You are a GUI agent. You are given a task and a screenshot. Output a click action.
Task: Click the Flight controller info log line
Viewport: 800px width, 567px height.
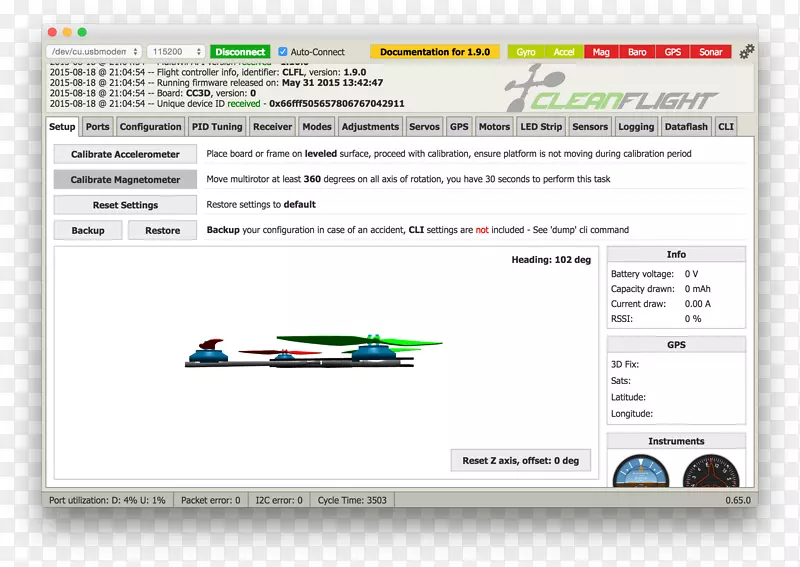[208, 72]
